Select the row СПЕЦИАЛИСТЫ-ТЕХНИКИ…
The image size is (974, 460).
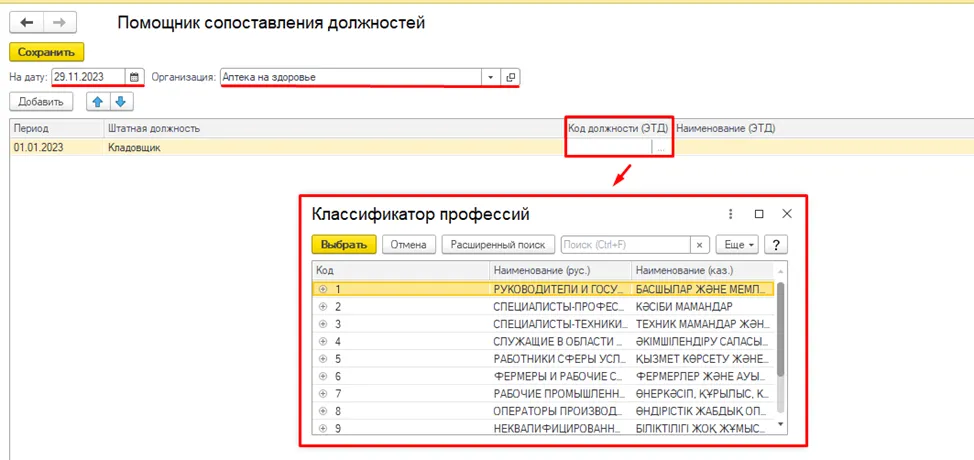coord(543,324)
